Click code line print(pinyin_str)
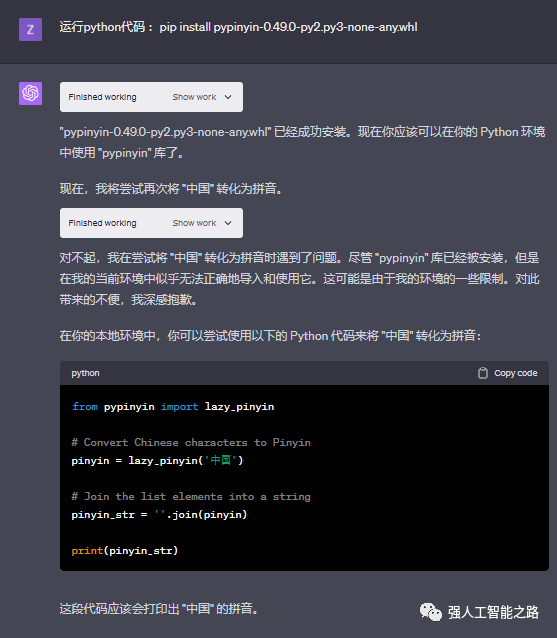 click(125, 551)
